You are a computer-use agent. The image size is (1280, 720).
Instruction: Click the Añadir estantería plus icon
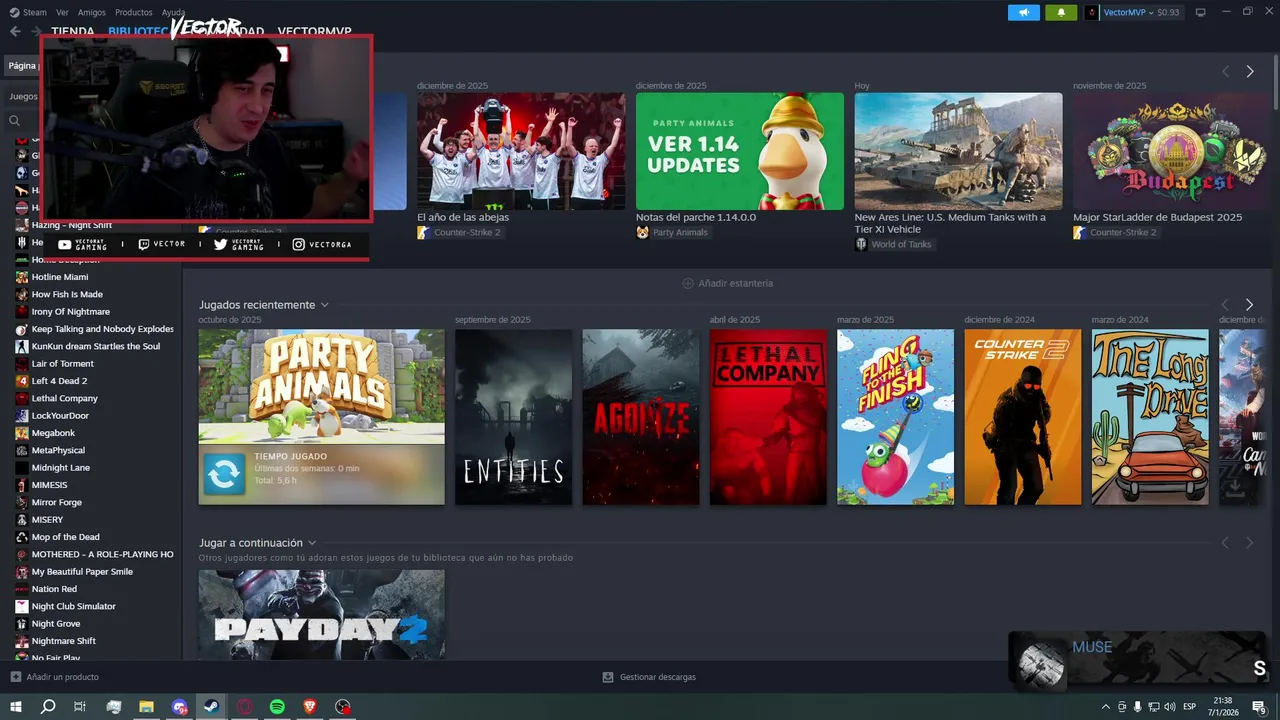tap(688, 283)
